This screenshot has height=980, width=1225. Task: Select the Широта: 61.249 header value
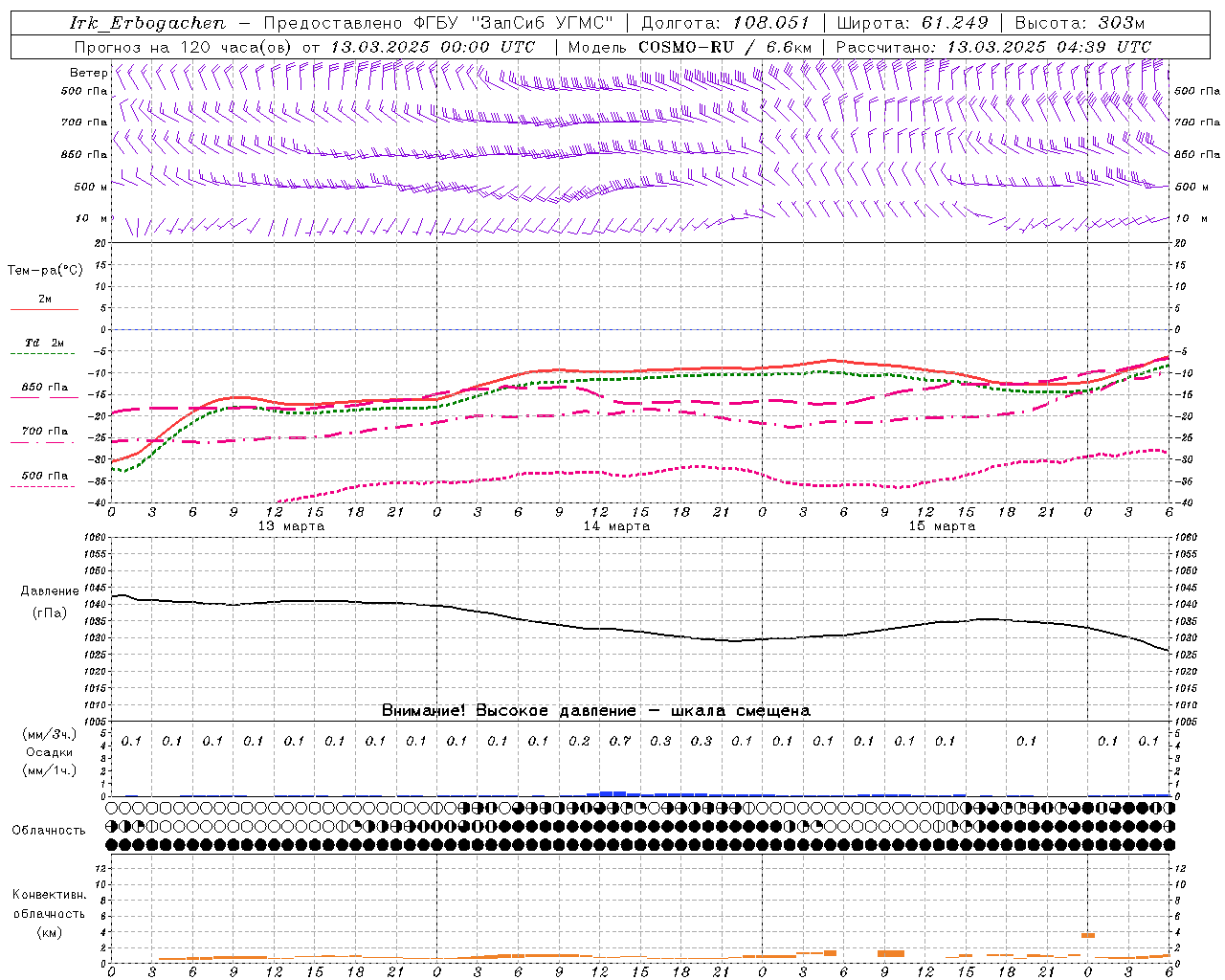point(912,23)
